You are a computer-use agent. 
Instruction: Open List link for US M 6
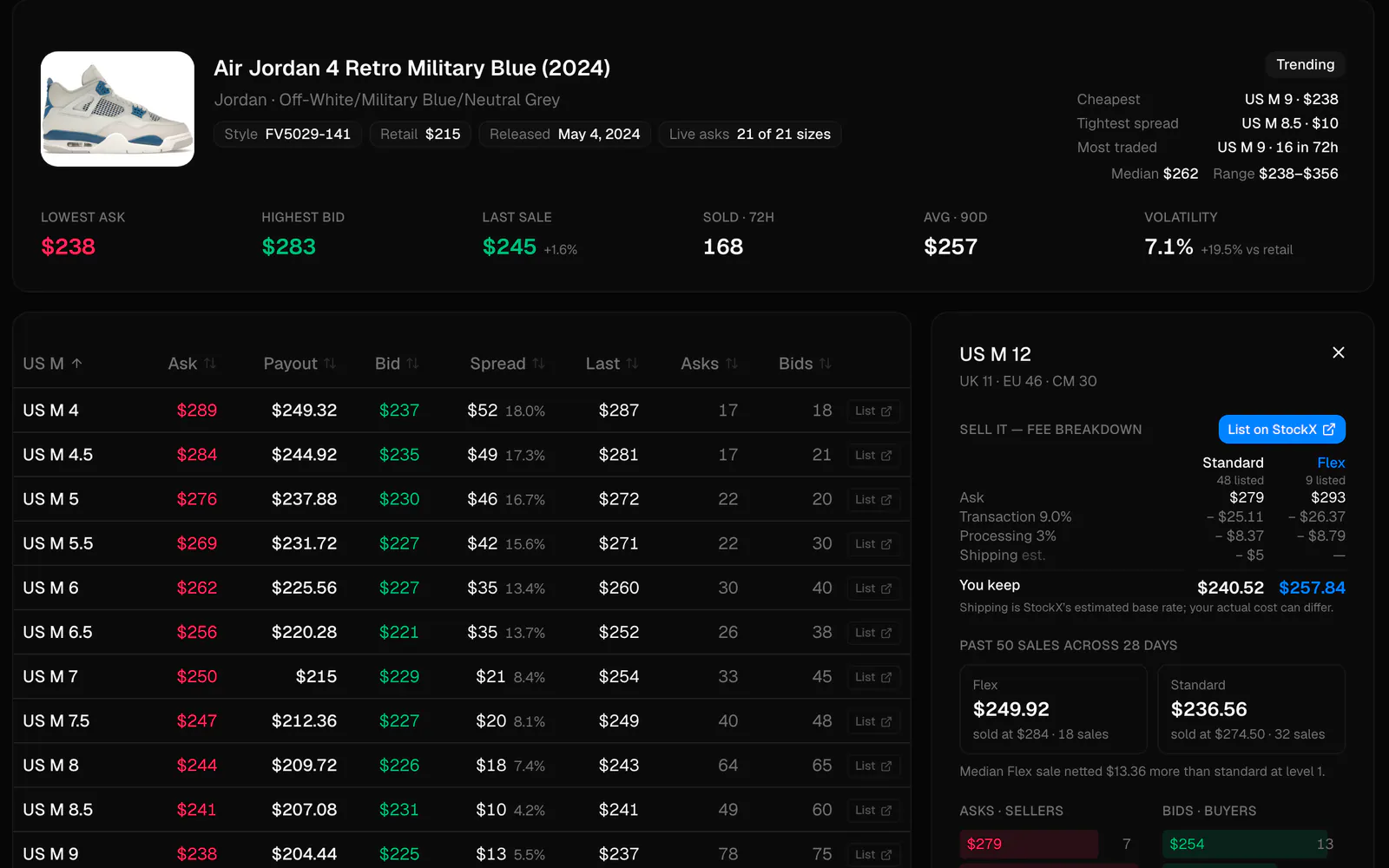[873, 588]
